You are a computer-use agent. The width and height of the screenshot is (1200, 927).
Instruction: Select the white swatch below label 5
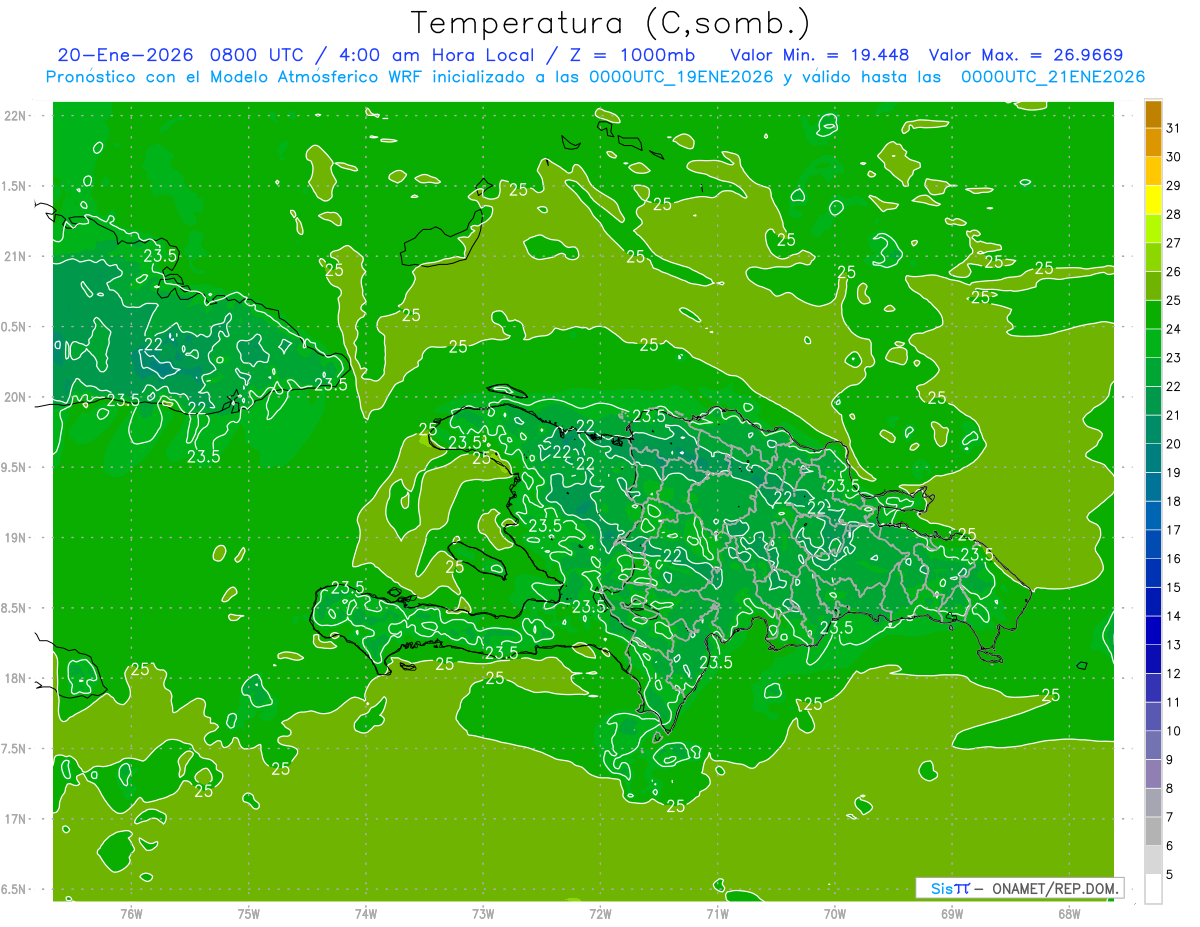pyautogui.click(x=1153, y=889)
